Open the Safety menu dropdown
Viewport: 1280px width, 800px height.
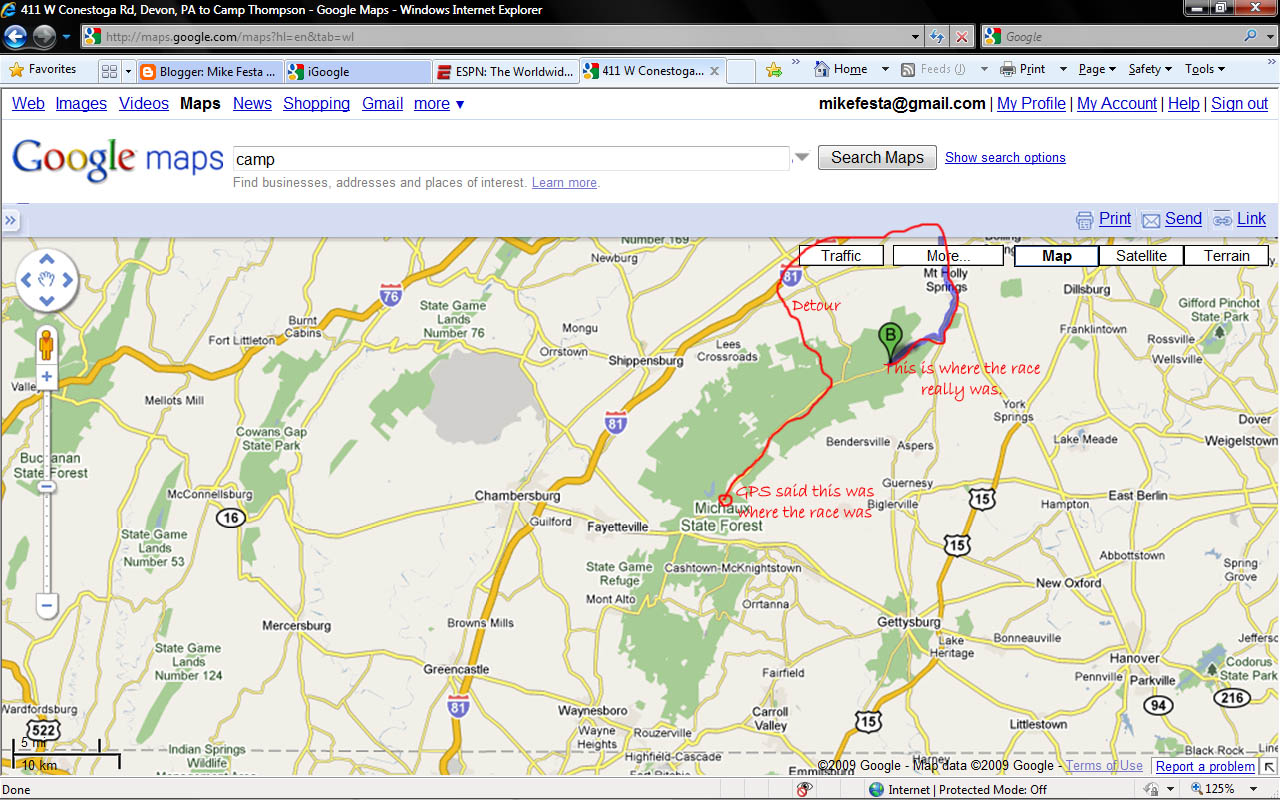pos(1150,70)
